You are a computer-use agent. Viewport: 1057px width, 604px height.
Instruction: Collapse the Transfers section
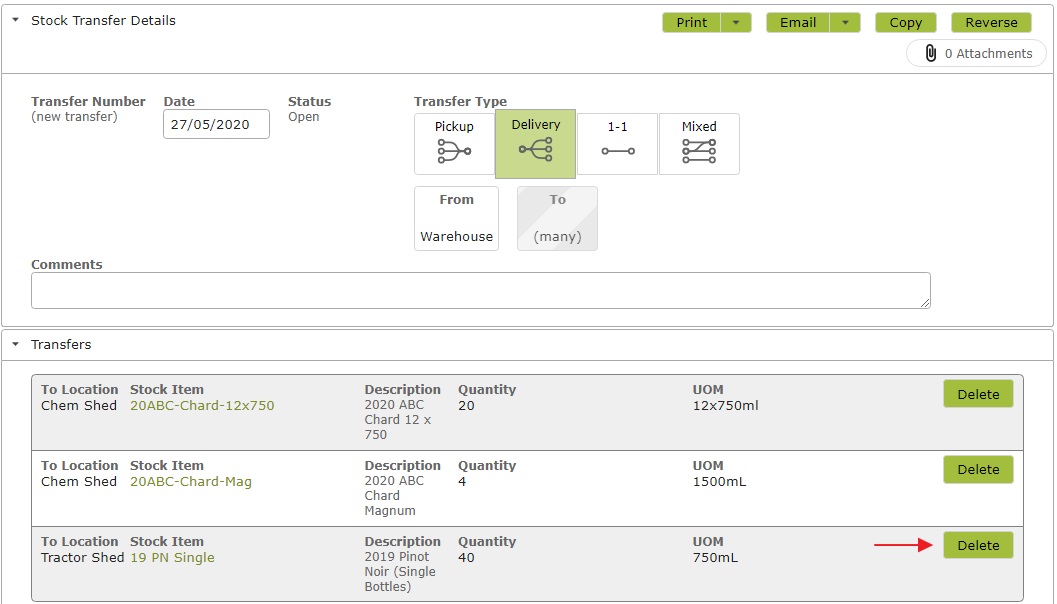pos(16,344)
